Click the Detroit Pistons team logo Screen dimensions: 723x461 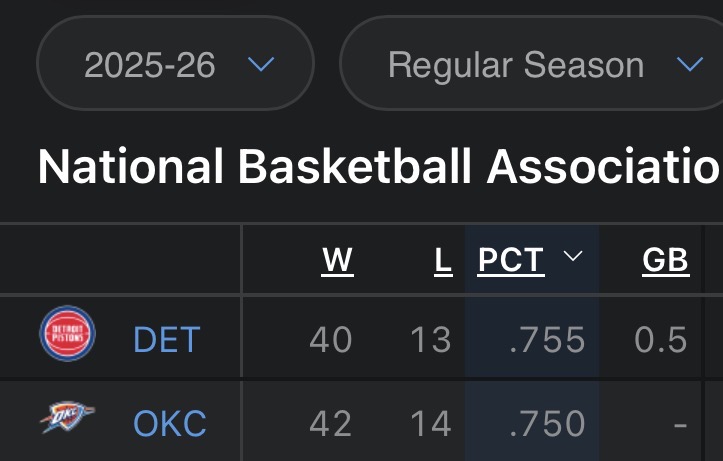tap(67, 335)
